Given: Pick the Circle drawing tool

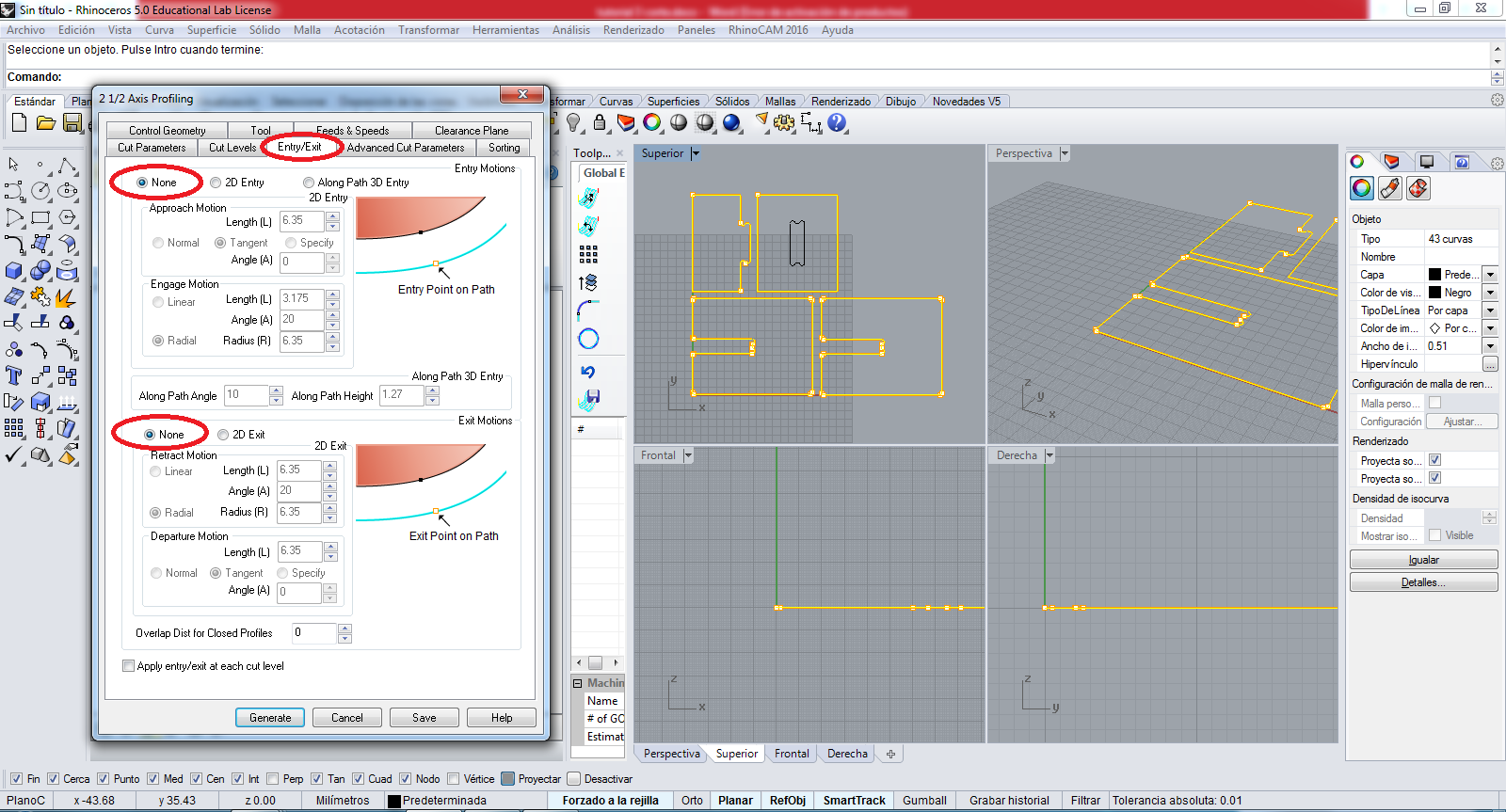Looking at the screenshot, I should [x=40, y=191].
